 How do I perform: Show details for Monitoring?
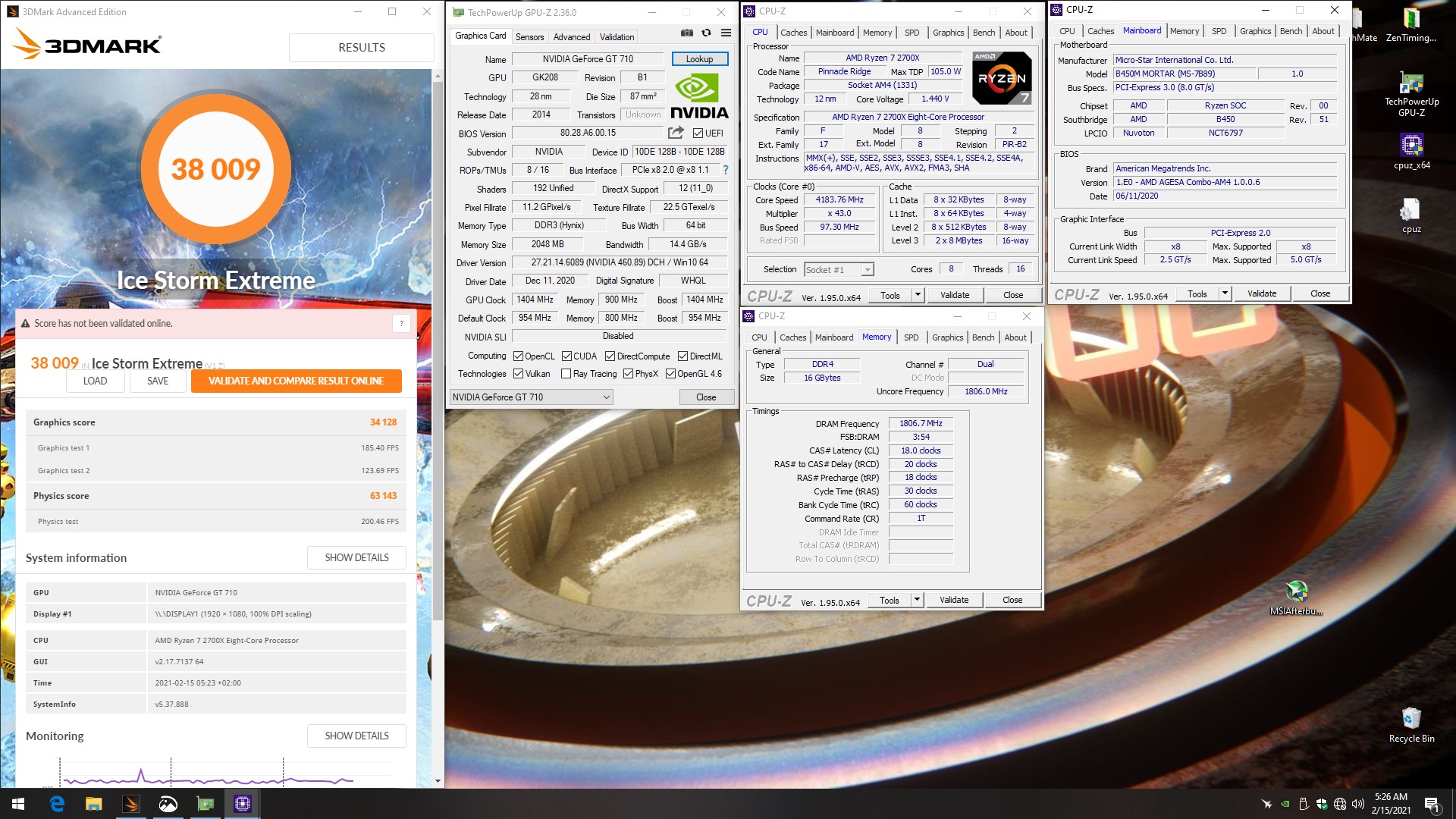(x=356, y=736)
